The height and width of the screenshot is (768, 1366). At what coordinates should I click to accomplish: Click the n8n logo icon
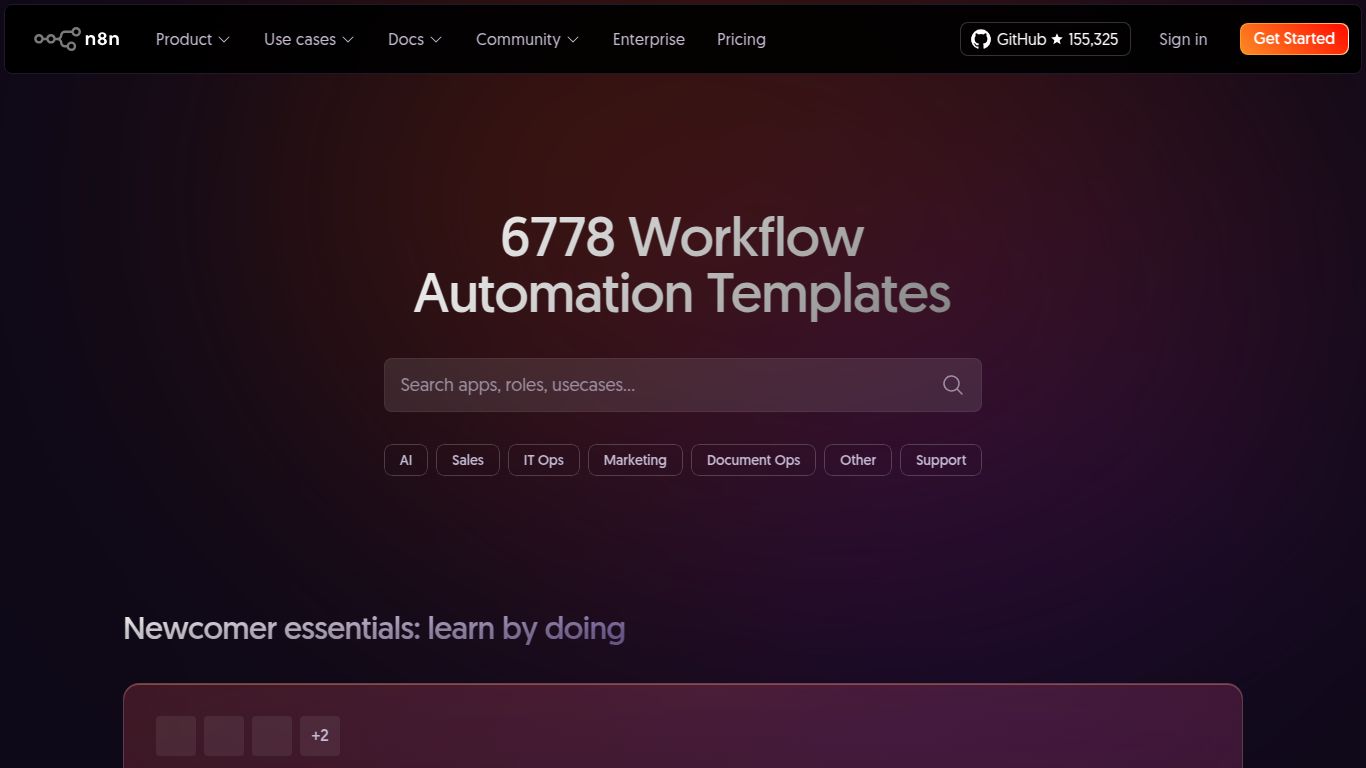(x=57, y=38)
